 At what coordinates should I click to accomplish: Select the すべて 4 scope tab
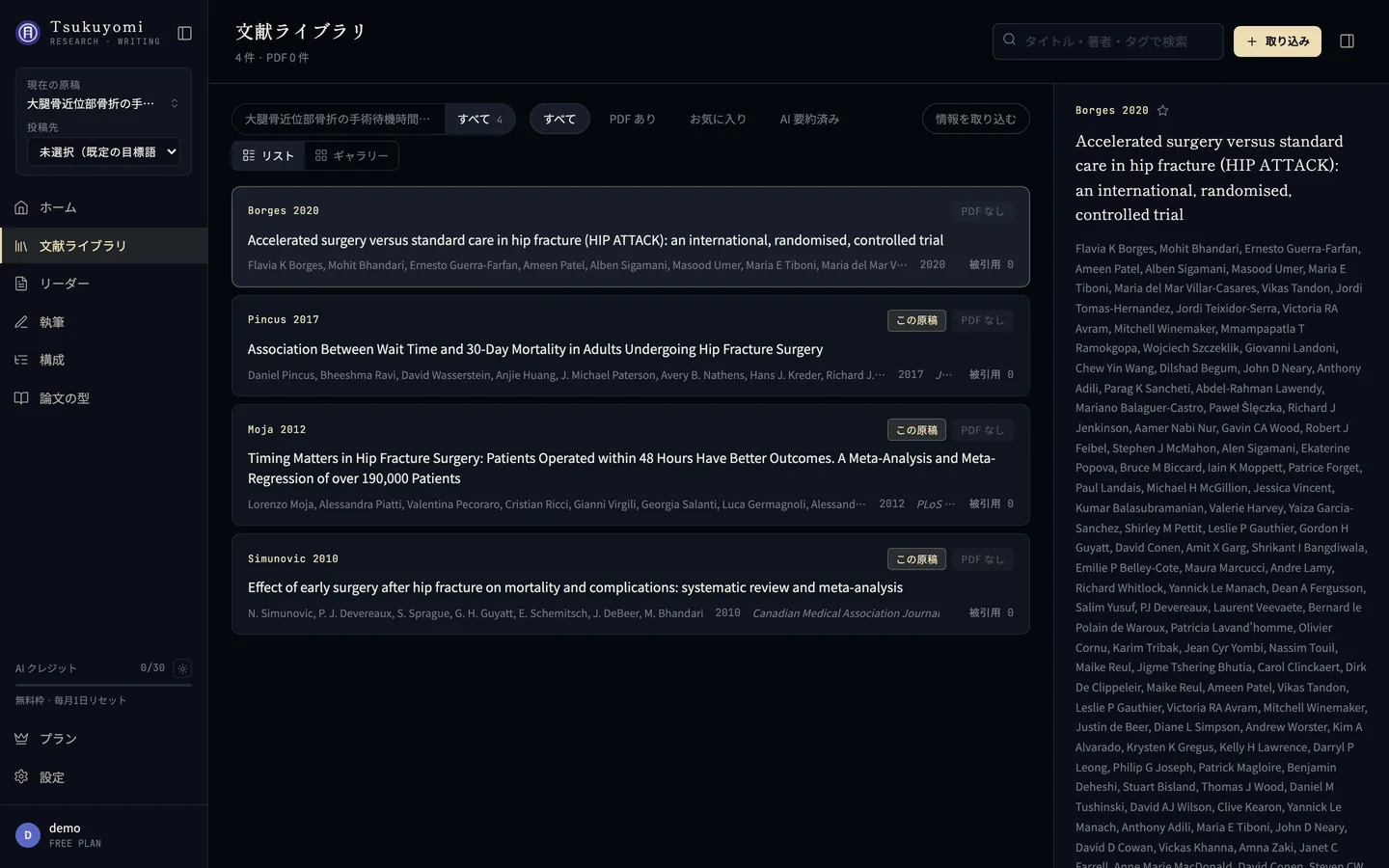pos(480,120)
